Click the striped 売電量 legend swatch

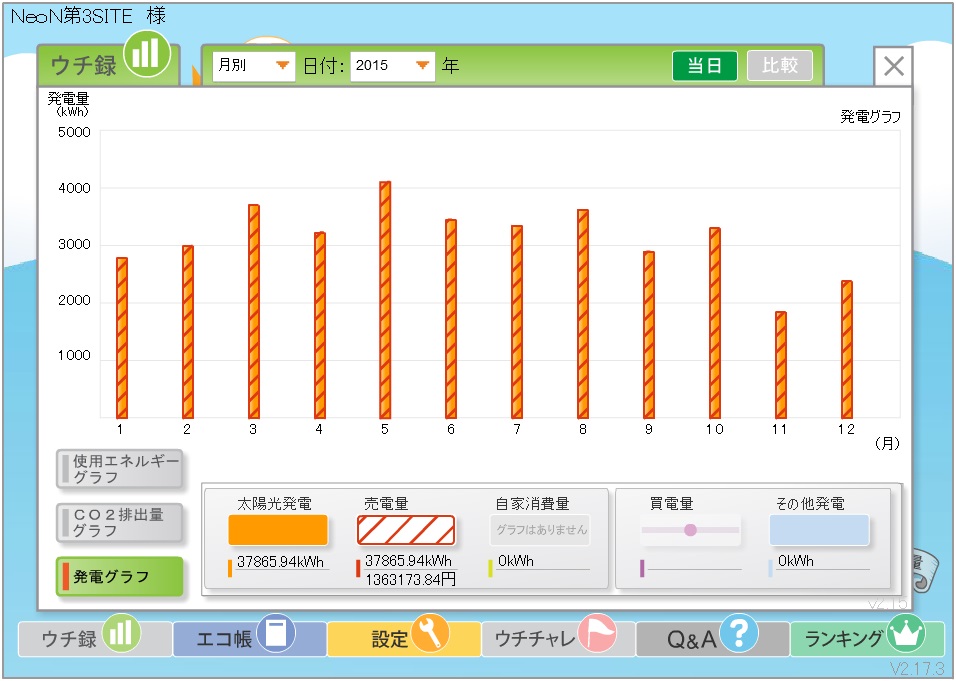click(x=406, y=530)
